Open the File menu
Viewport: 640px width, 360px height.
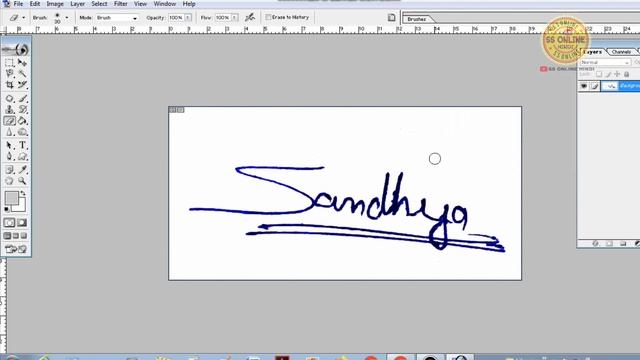(18, 4)
